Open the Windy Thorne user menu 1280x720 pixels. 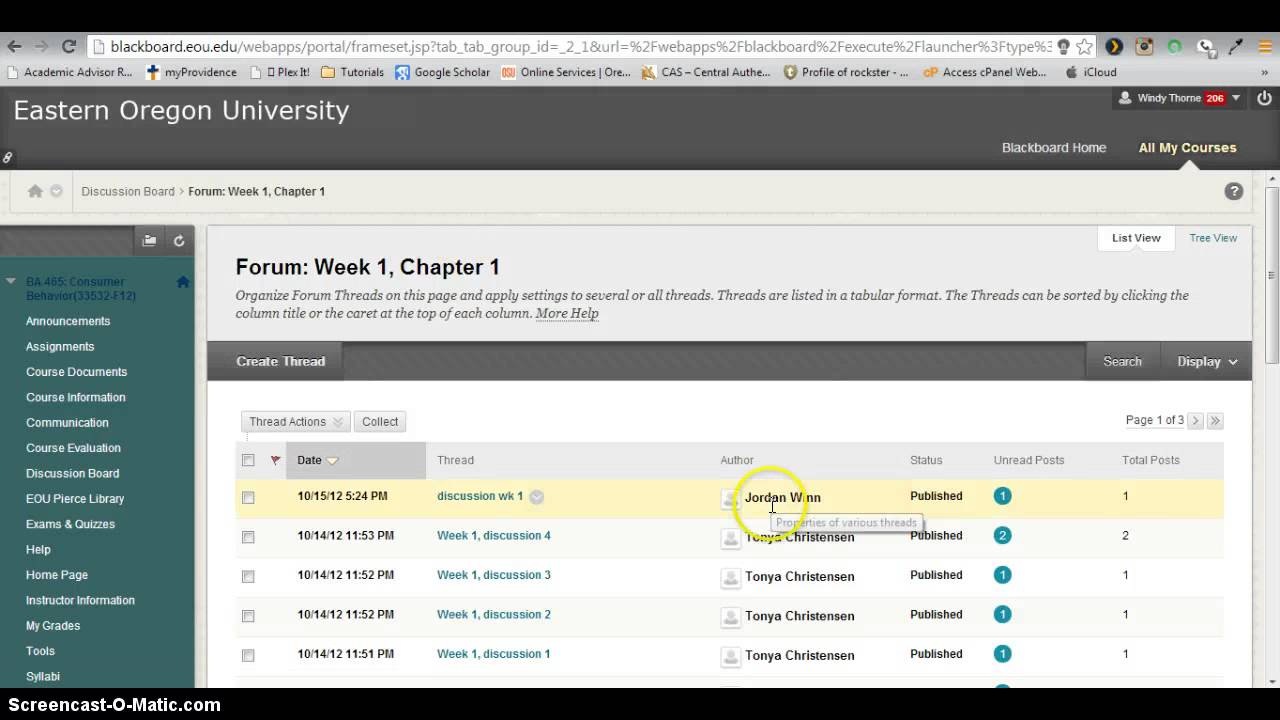point(1180,98)
